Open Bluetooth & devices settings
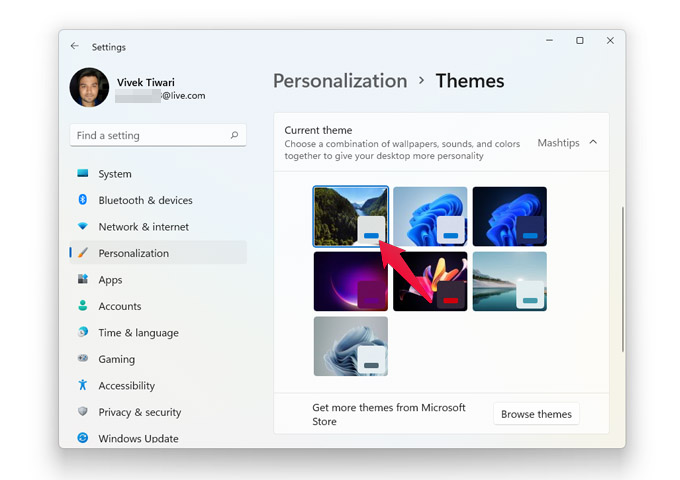This screenshot has width=680, height=480. pos(158,200)
